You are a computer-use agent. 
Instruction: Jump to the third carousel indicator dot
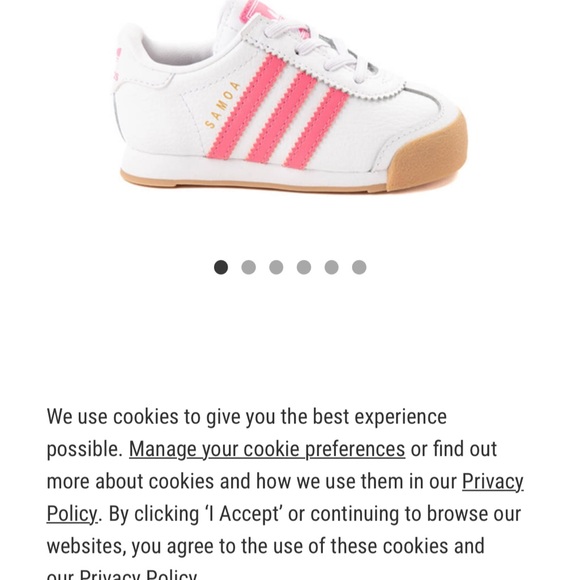click(276, 267)
